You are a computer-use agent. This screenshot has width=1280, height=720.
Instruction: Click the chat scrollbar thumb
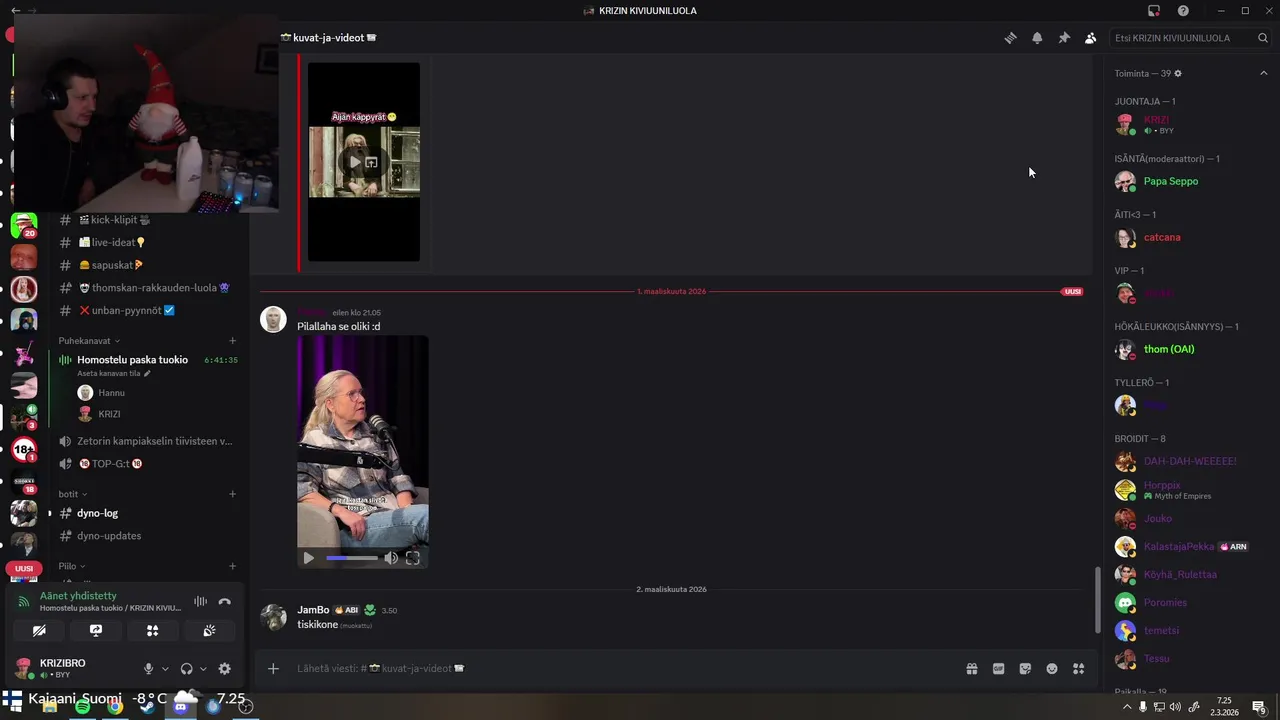coord(1098,600)
